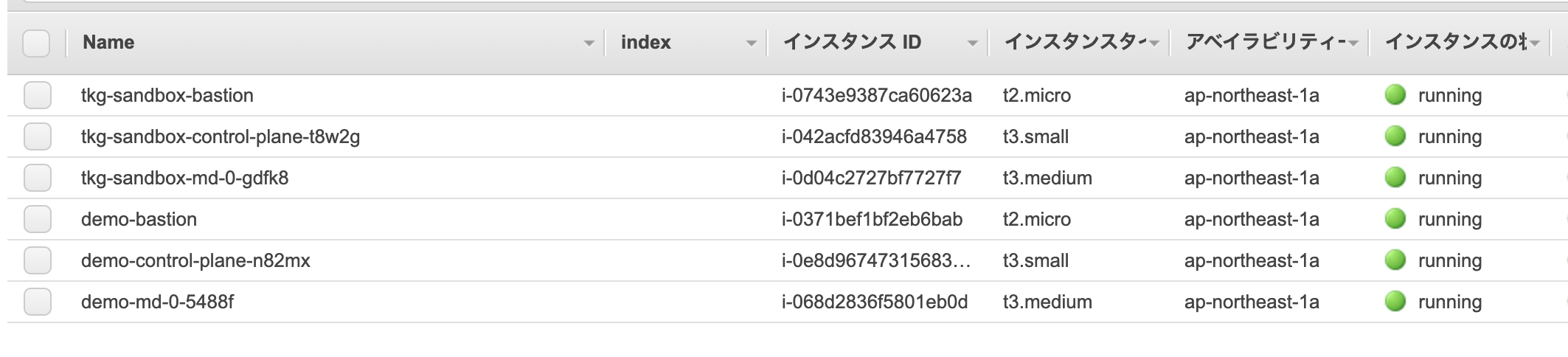Screen dimensions: 1568x357
Task: Click t3.small type in tkg-sandbox-control-plane row
Action: point(1036,136)
